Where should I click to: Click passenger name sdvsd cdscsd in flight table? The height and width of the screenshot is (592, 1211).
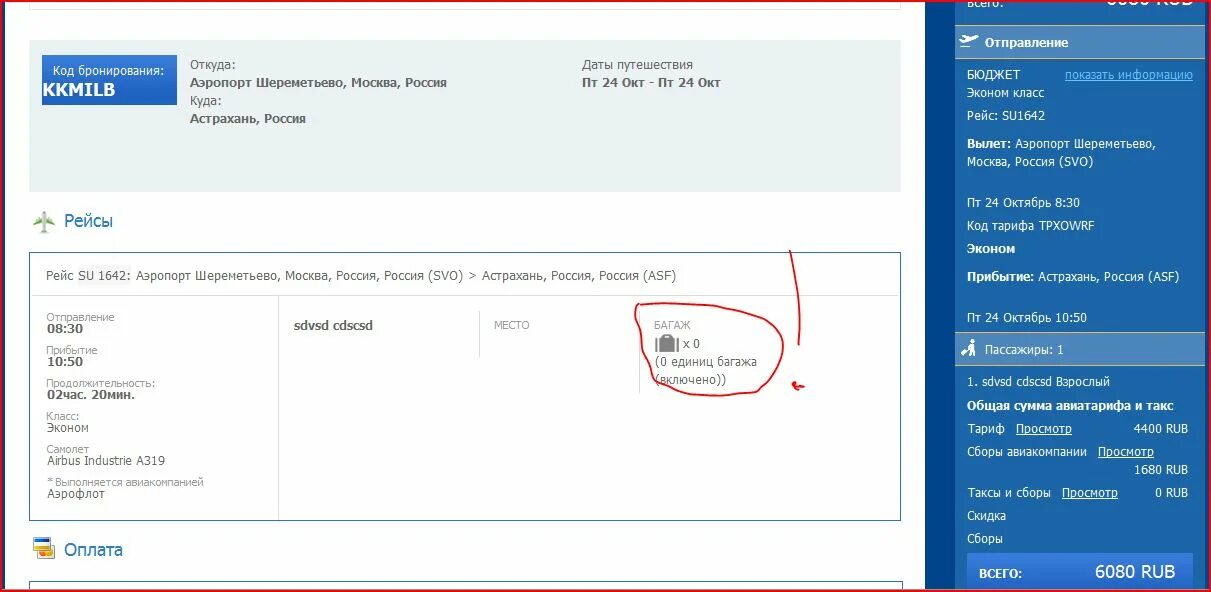(x=333, y=325)
